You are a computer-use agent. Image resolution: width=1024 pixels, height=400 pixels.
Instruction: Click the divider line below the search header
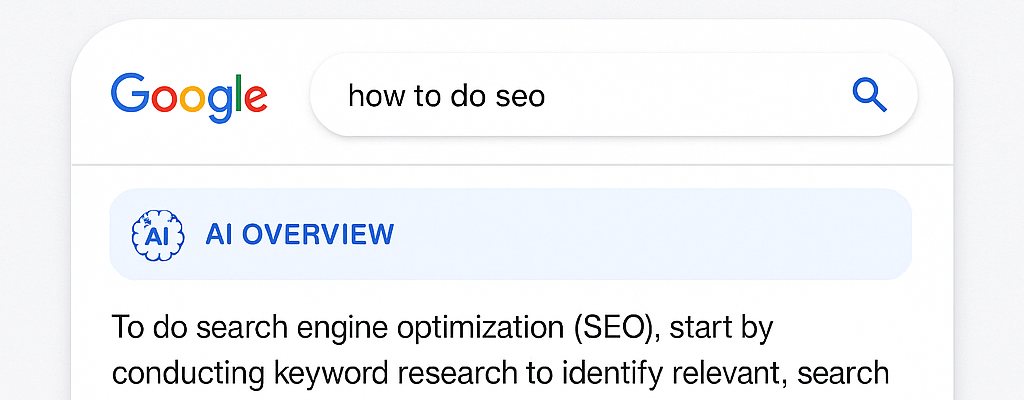pyautogui.click(x=512, y=164)
